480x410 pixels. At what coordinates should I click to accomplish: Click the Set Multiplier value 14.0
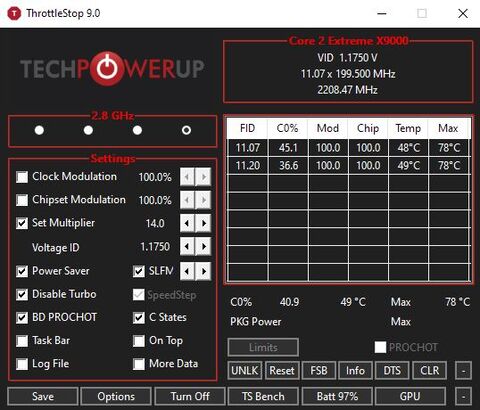coord(155,223)
